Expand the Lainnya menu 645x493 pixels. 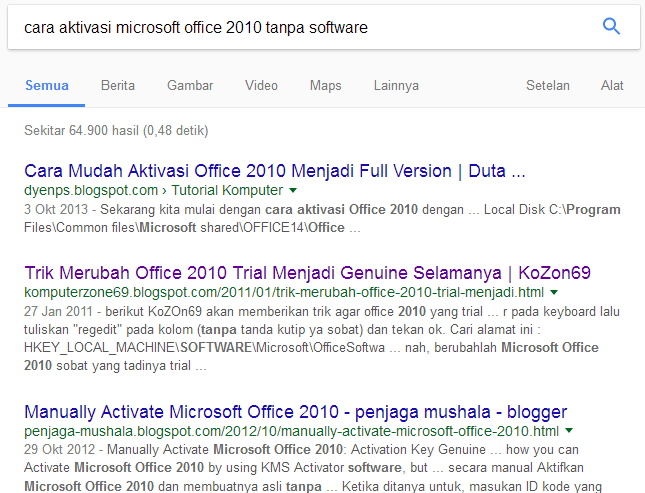pos(396,86)
